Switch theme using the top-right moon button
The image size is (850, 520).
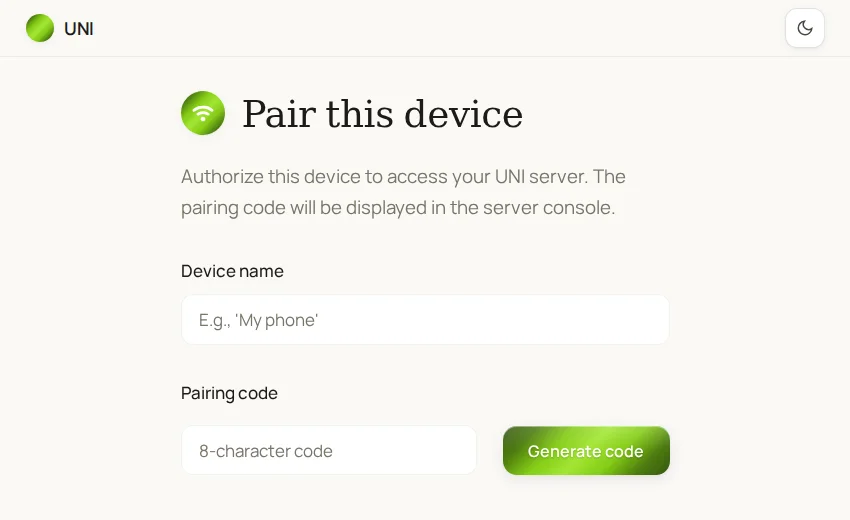coord(805,28)
